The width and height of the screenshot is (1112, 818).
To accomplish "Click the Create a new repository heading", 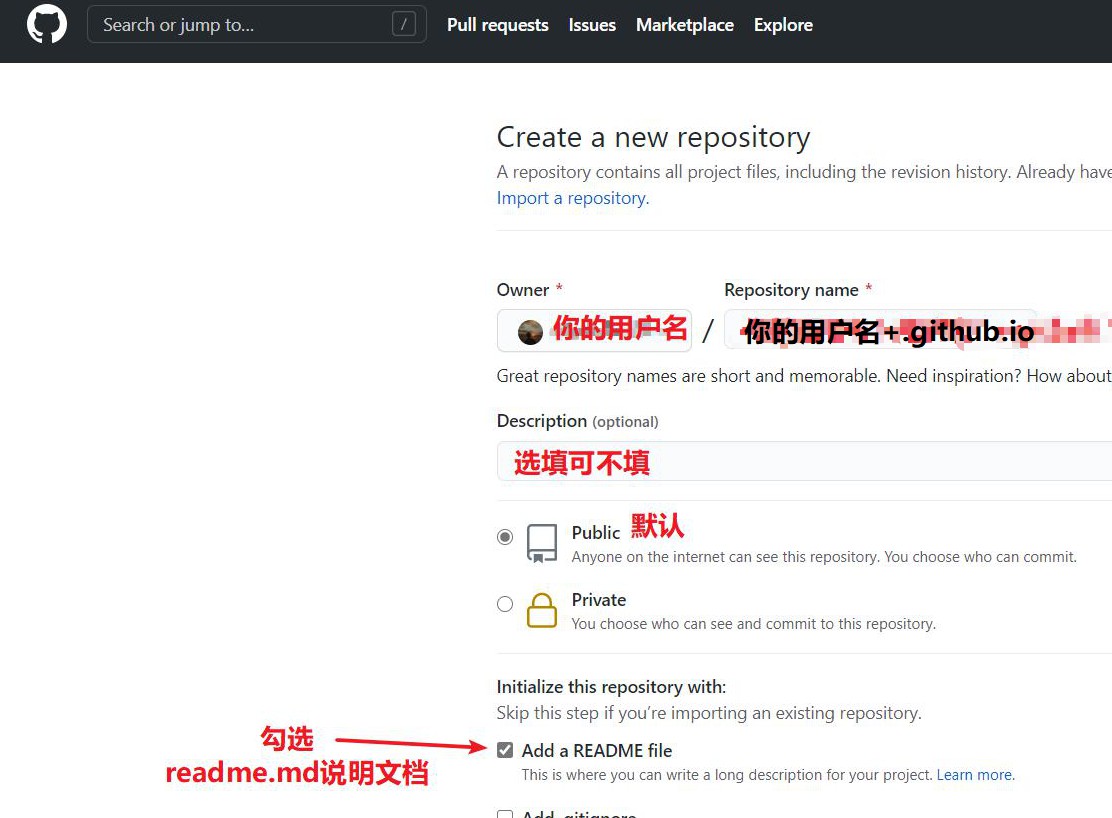I will click(x=653, y=137).
